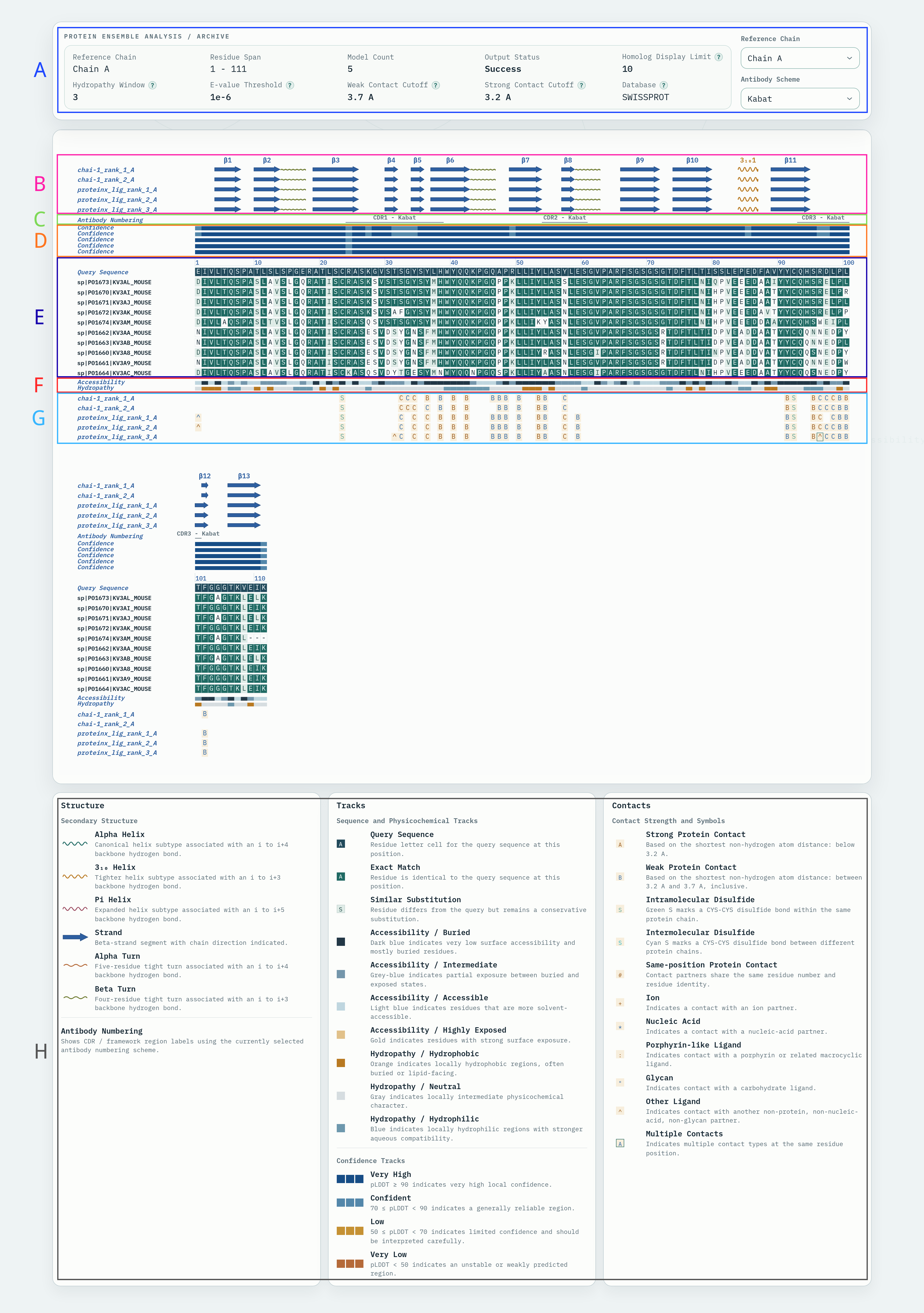Select the "3₁₀1" helix label

coord(748,161)
